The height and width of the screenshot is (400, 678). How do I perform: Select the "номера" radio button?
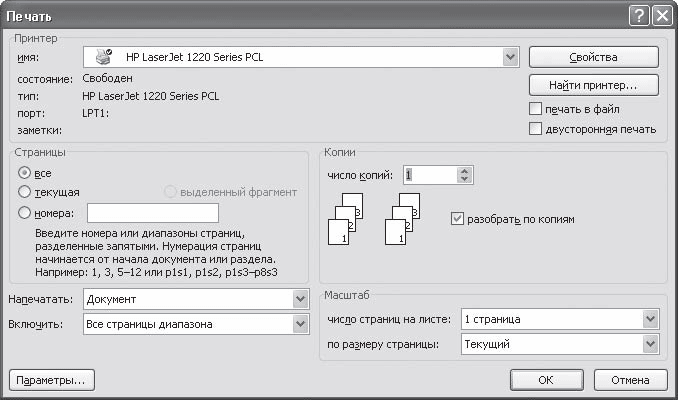25,212
